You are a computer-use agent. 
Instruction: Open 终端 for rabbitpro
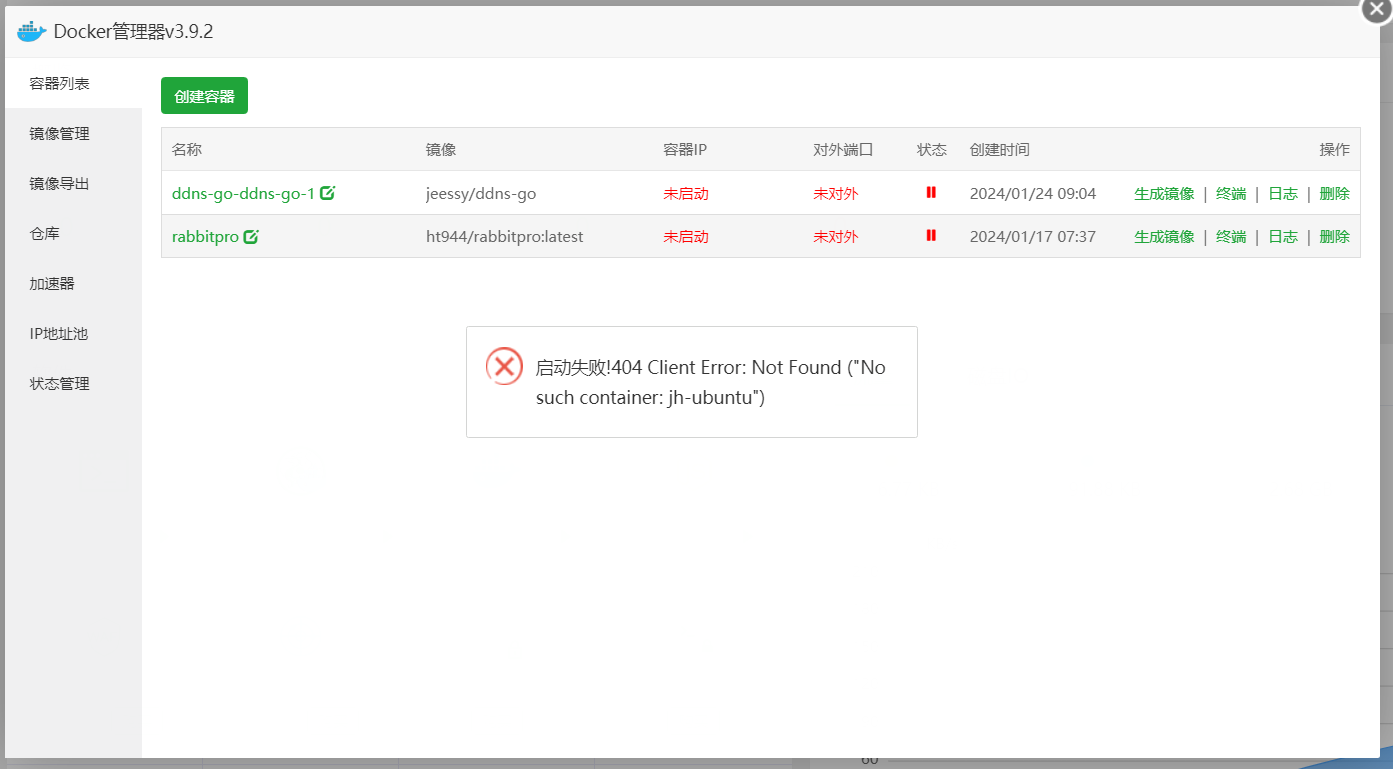pos(1231,236)
